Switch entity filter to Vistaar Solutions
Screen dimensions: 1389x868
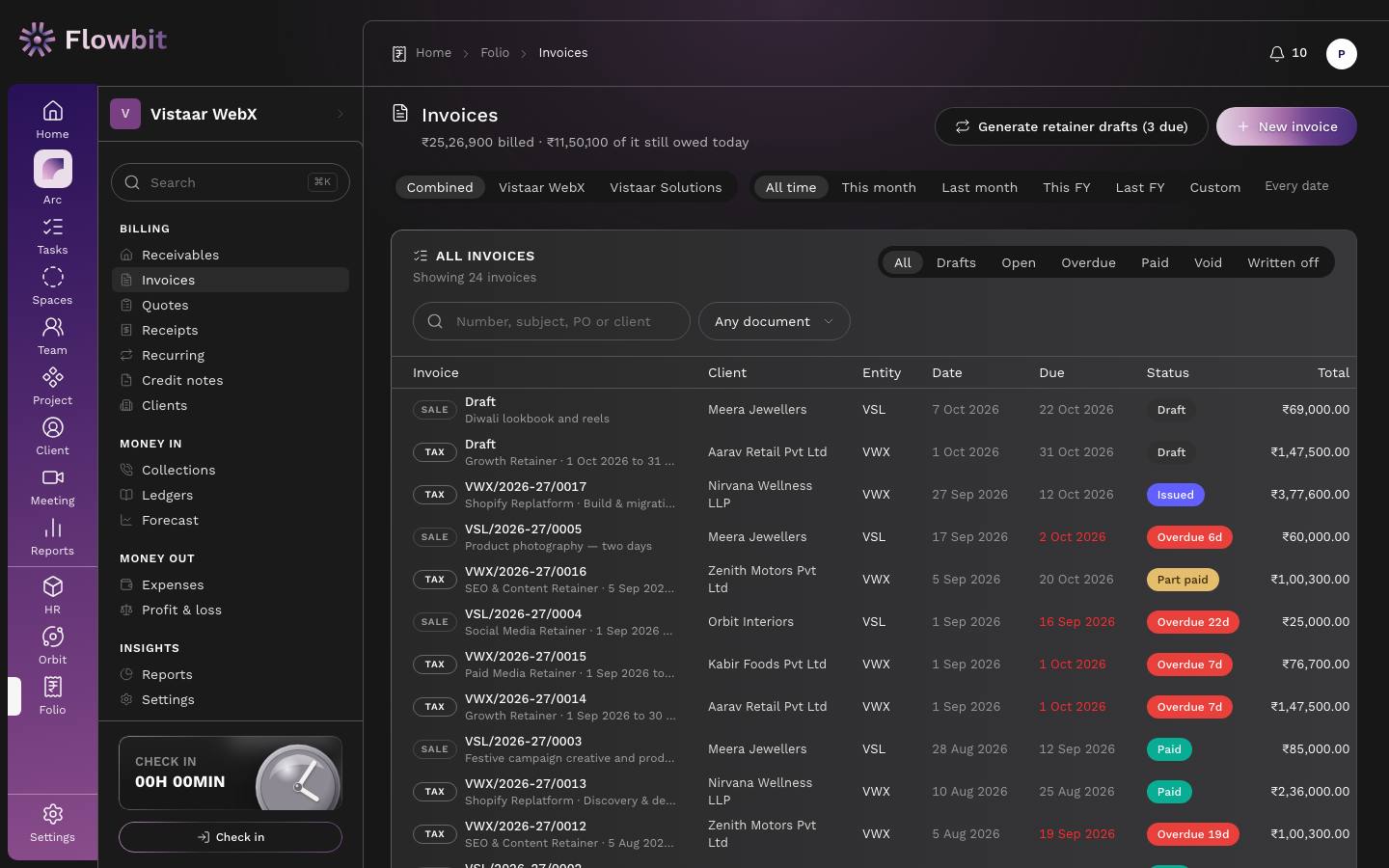coord(666,187)
